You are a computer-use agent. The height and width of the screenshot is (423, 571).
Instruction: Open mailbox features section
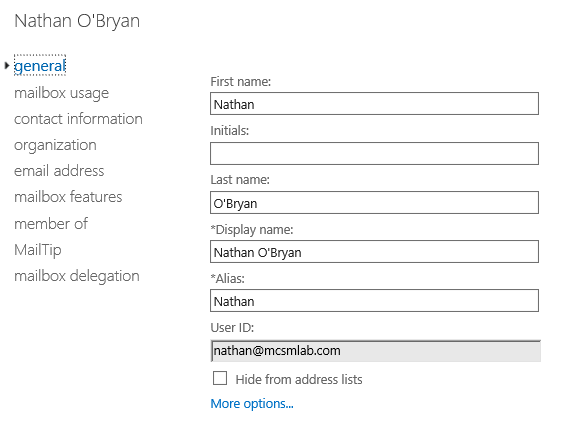tap(68, 197)
